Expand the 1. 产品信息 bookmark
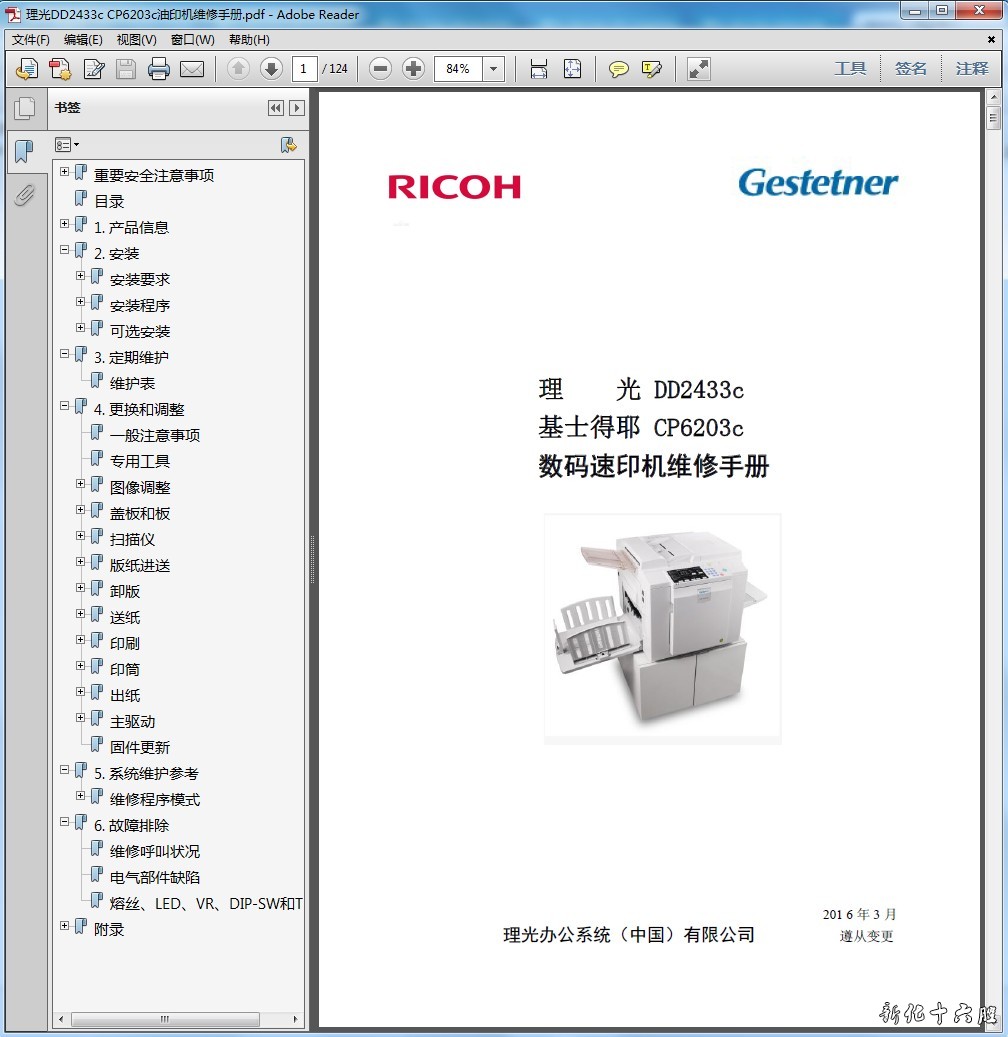This screenshot has width=1008, height=1037. pyautogui.click(x=65, y=224)
